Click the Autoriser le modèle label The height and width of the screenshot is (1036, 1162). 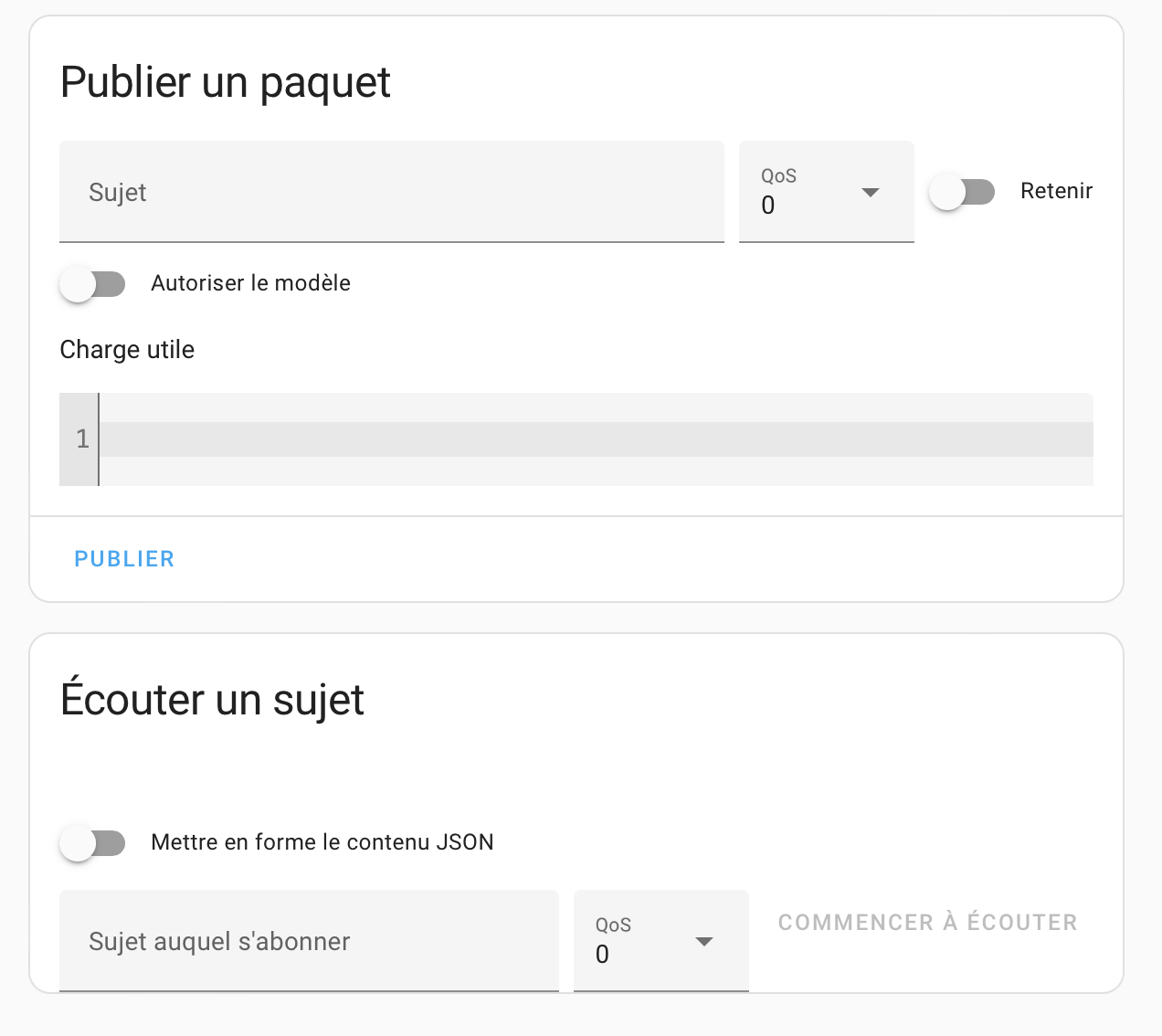click(x=250, y=283)
